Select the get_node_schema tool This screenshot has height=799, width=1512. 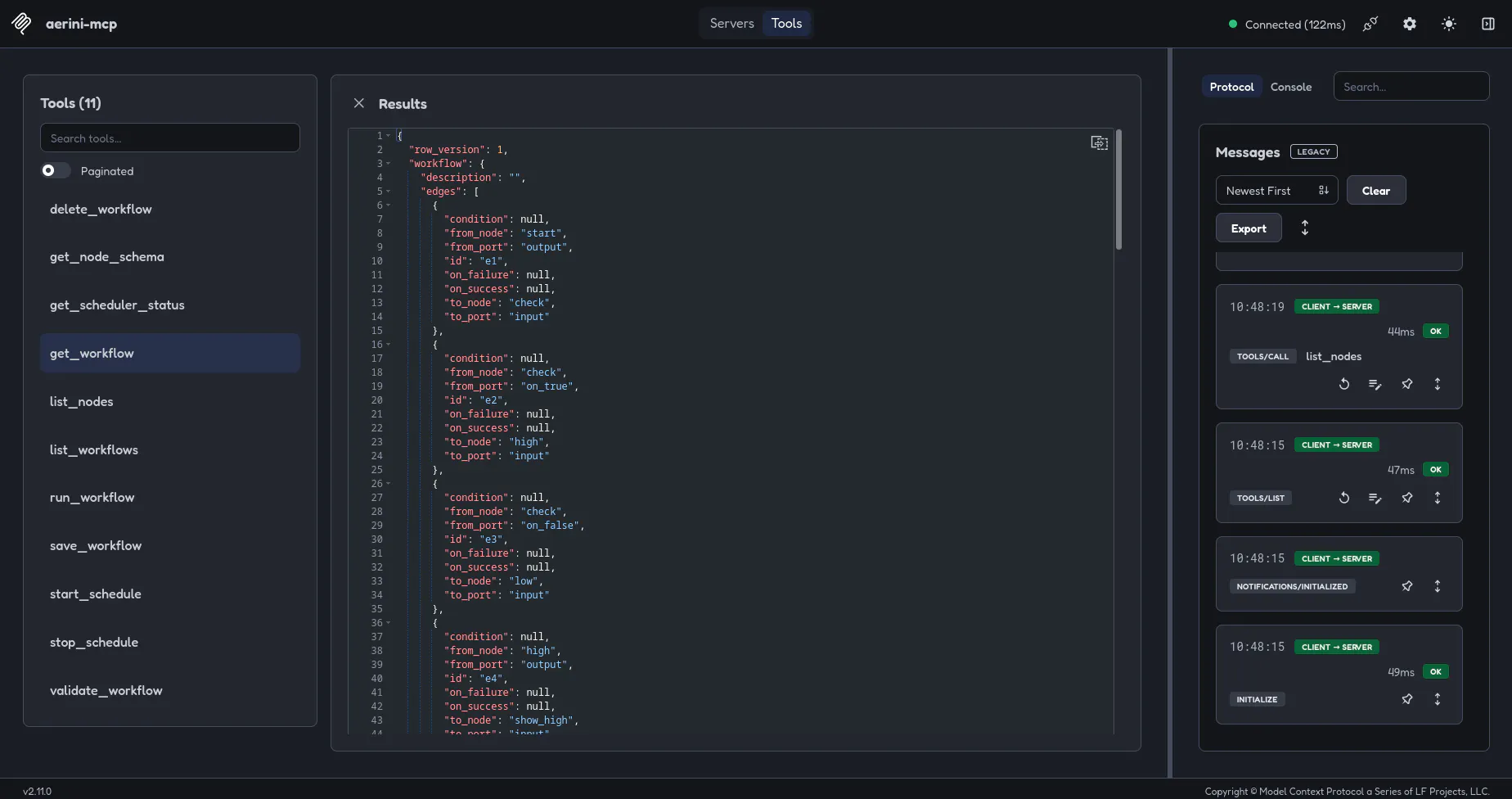[x=170, y=257]
